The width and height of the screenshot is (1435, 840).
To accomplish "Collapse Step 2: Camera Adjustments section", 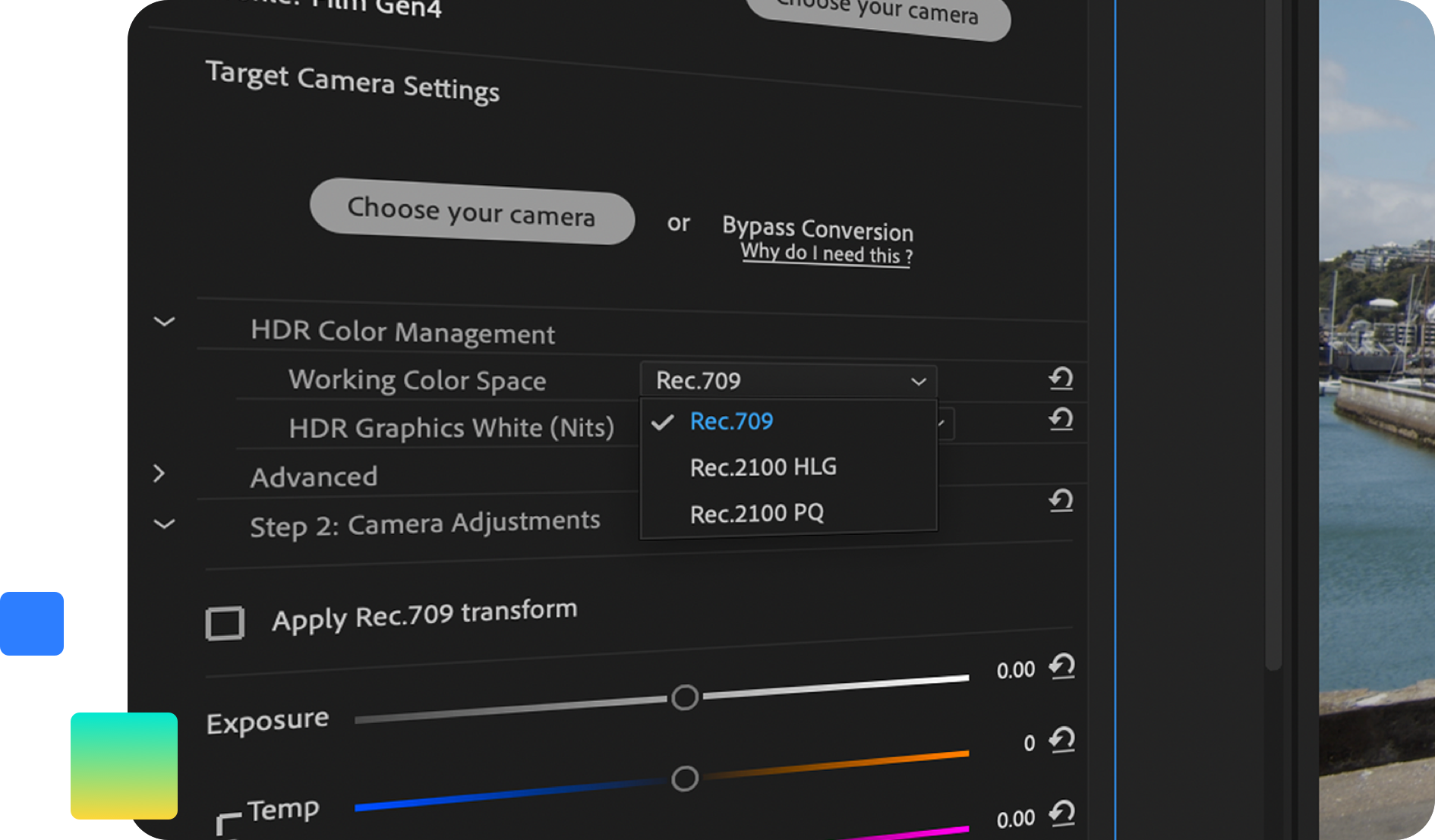I will [x=164, y=524].
